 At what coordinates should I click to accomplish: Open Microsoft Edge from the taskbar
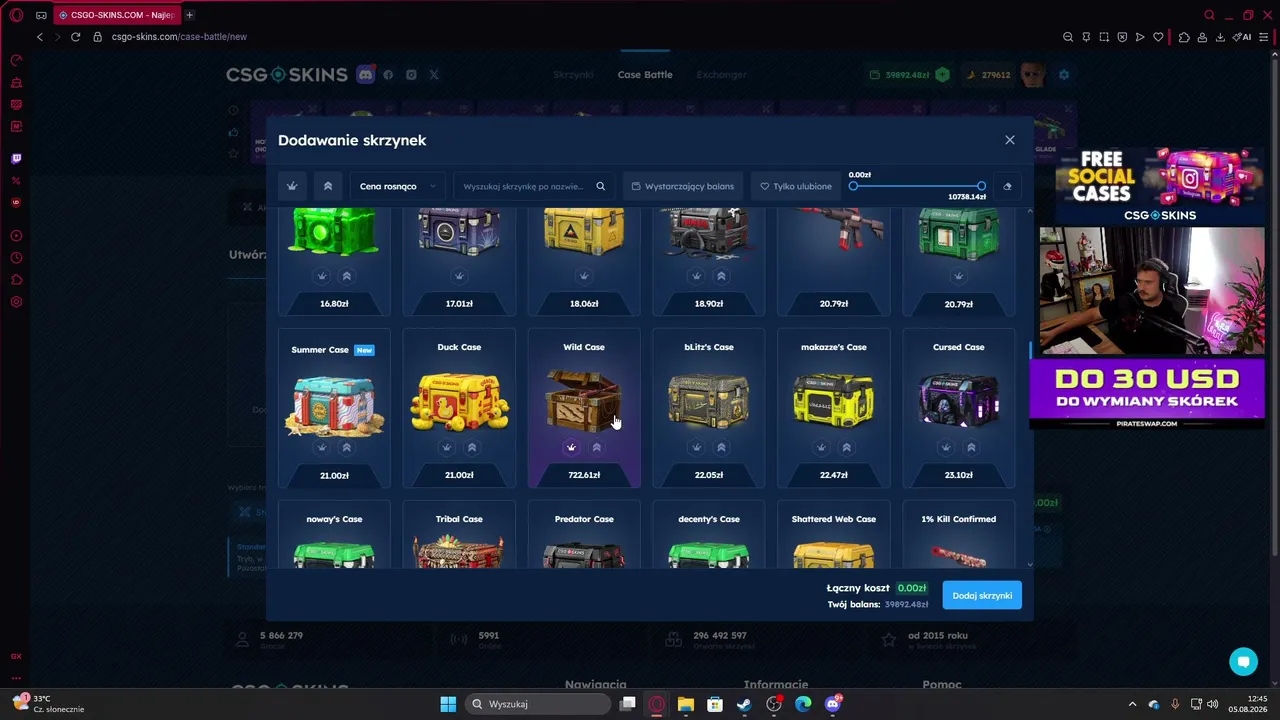pyautogui.click(x=803, y=704)
